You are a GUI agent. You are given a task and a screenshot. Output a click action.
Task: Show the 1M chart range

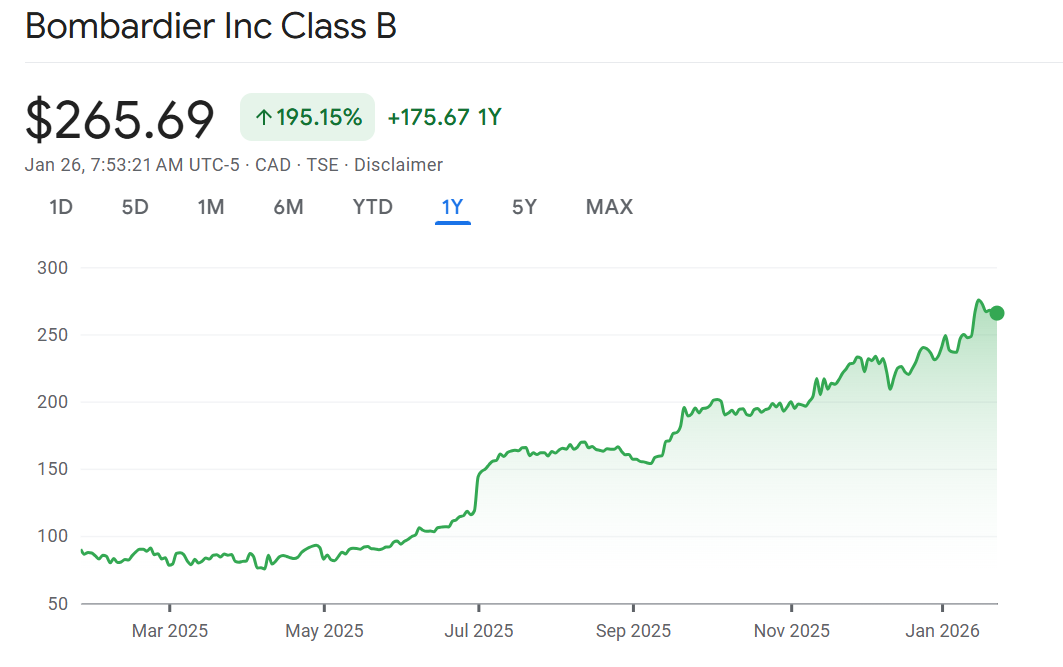210,207
